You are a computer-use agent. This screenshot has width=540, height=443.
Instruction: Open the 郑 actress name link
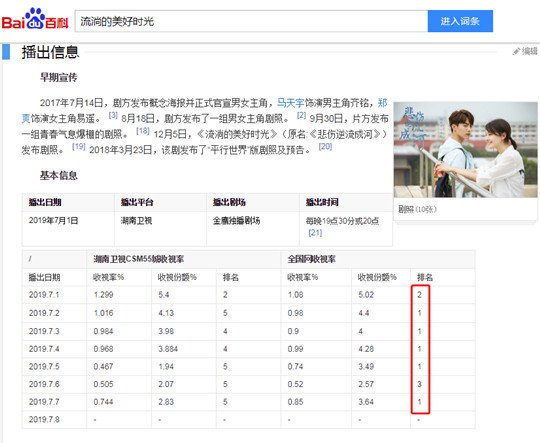point(383,103)
